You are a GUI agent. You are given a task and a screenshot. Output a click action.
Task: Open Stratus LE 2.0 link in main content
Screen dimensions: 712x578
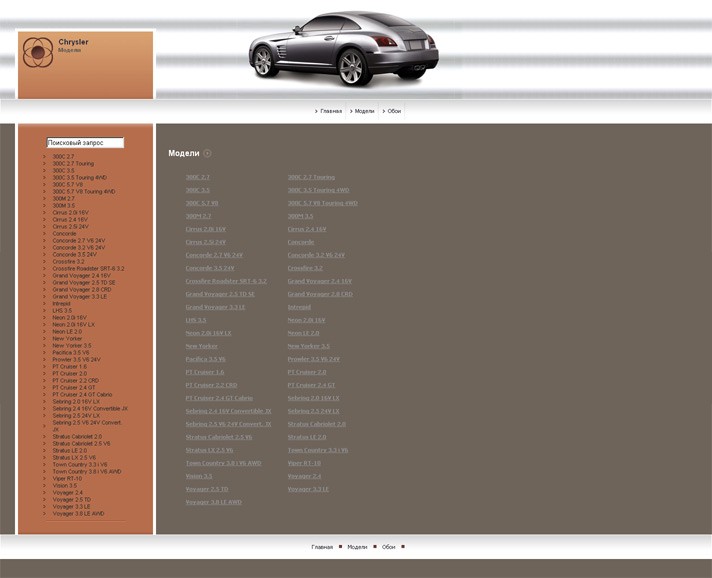coord(307,438)
